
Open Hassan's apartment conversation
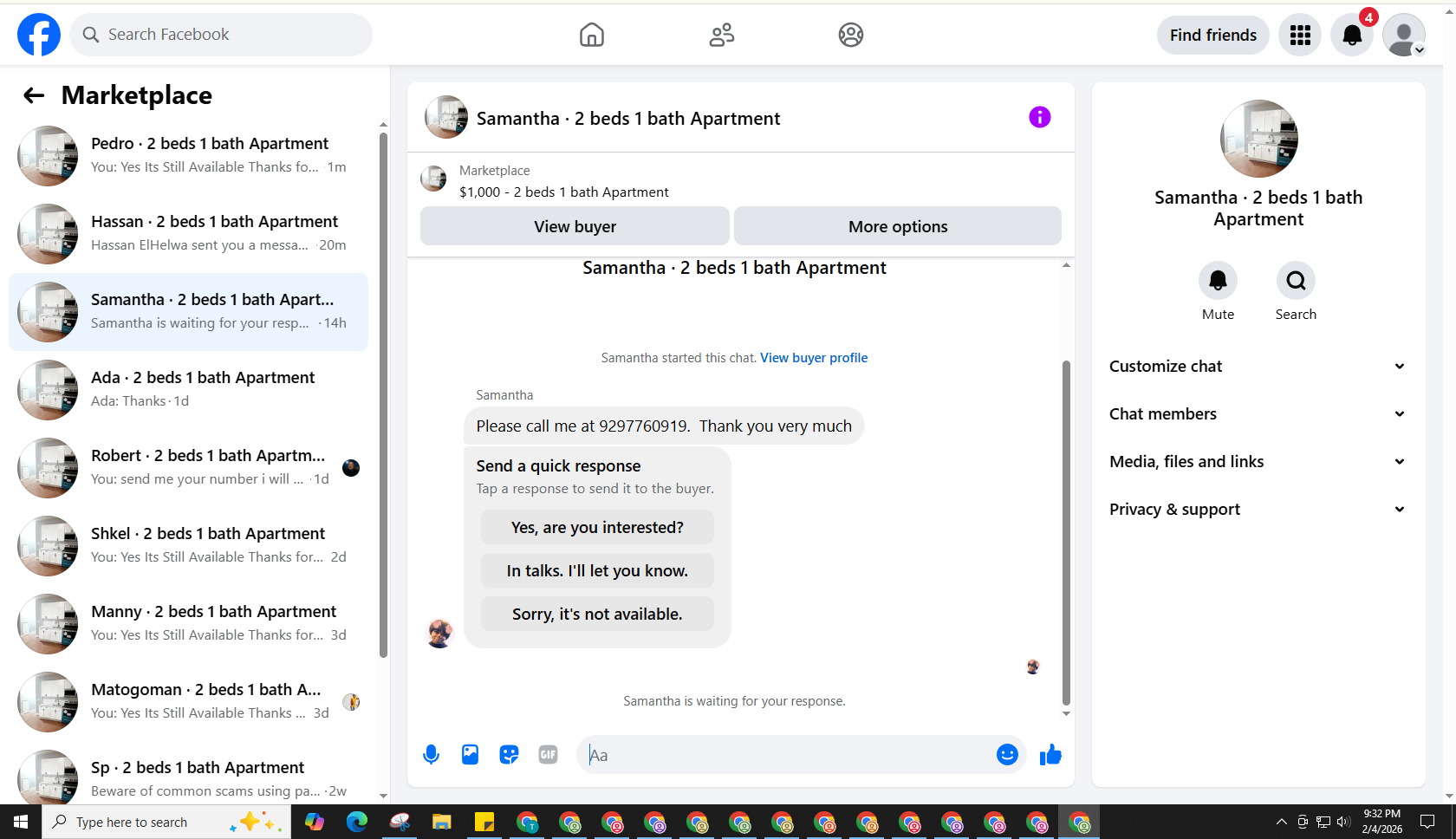(x=188, y=234)
